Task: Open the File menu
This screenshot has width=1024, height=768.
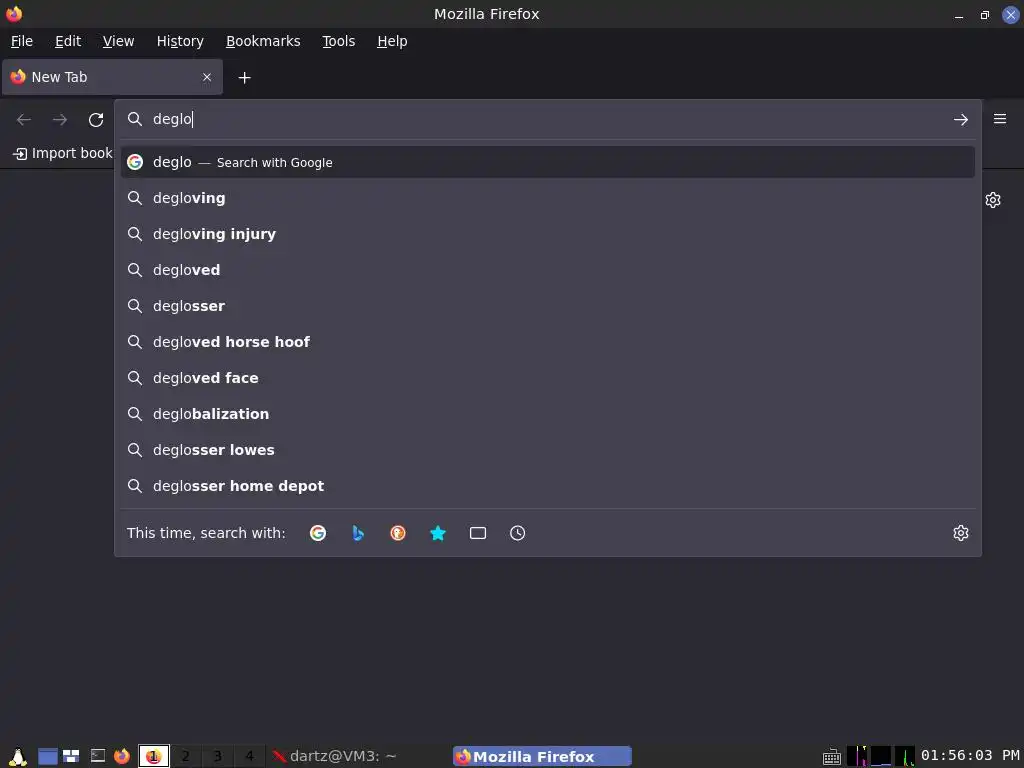Action: [x=22, y=41]
